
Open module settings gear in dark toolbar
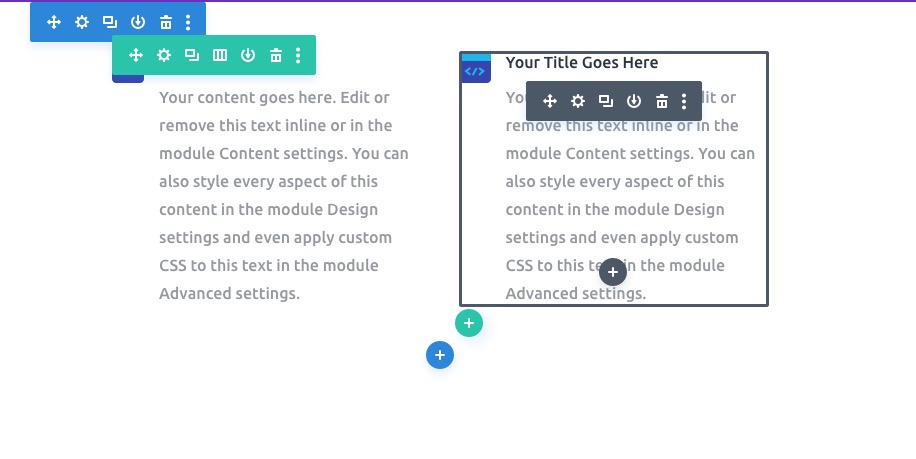tap(578, 101)
